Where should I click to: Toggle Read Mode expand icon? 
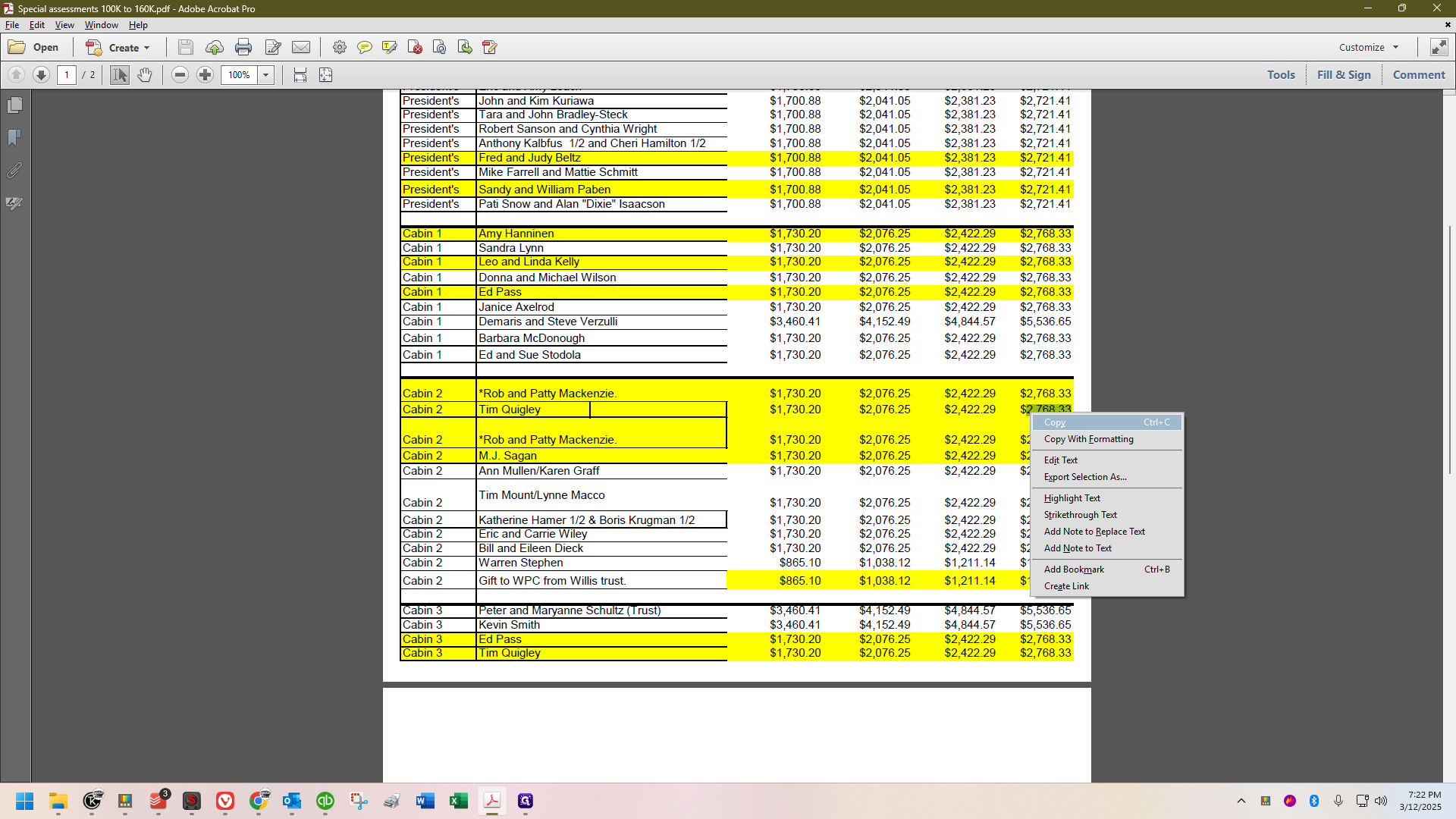click(1439, 47)
